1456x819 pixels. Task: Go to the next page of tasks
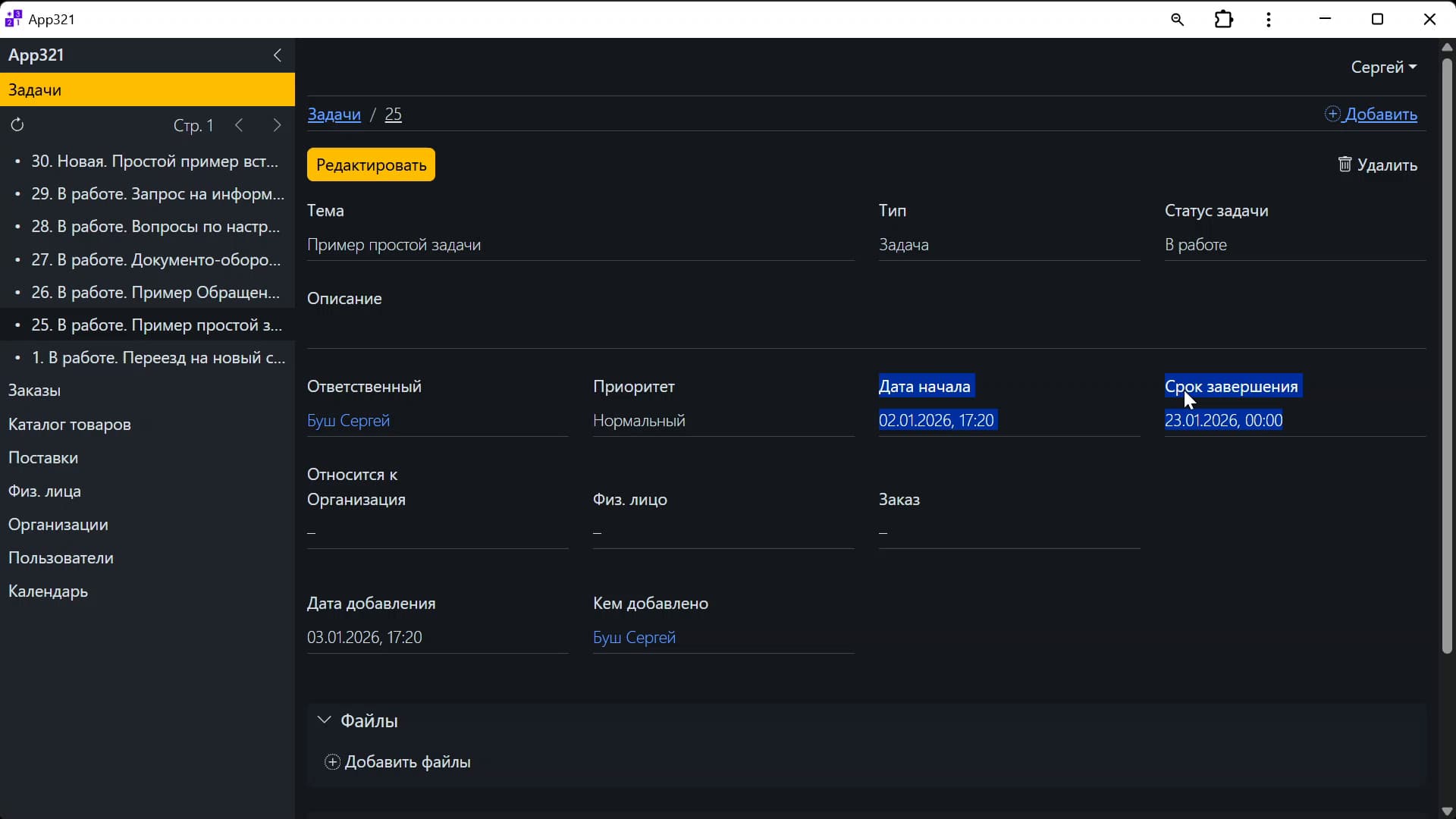(x=277, y=125)
